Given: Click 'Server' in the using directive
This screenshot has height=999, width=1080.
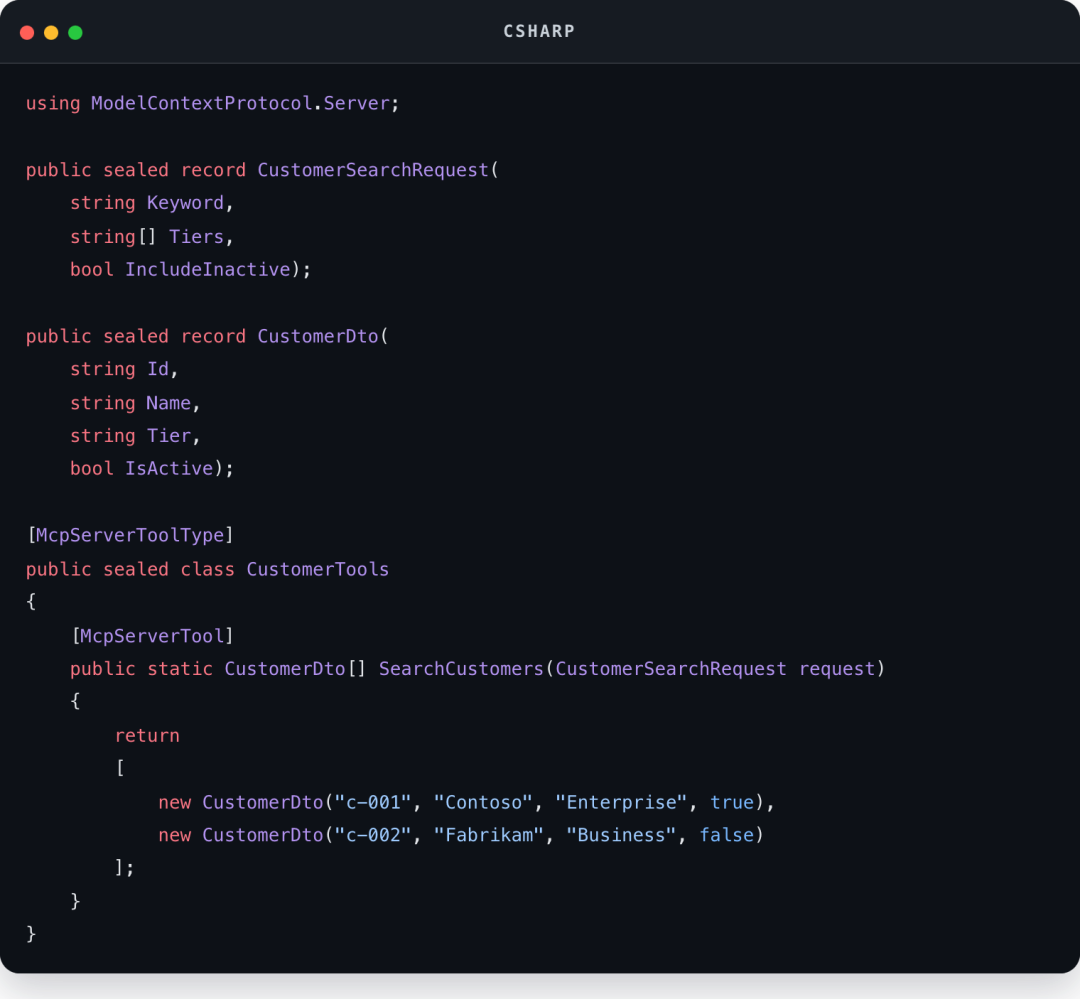Looking at the screenshot, I should [357, 103].
